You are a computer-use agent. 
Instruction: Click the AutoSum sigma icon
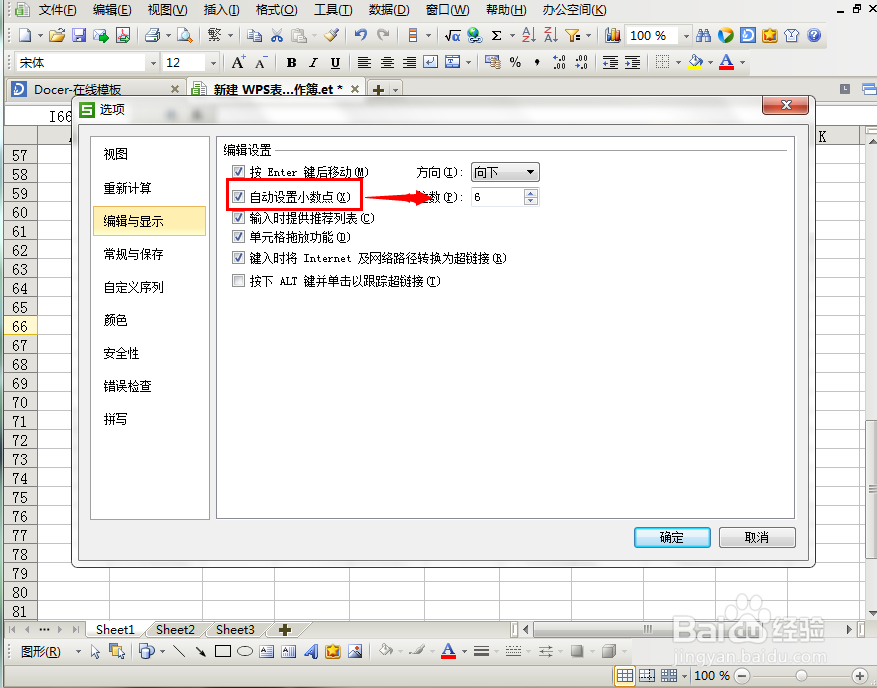pos(496,35)
